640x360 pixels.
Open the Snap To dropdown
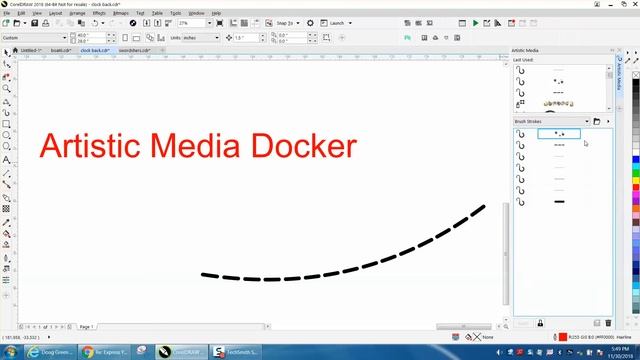coord(298,23)
